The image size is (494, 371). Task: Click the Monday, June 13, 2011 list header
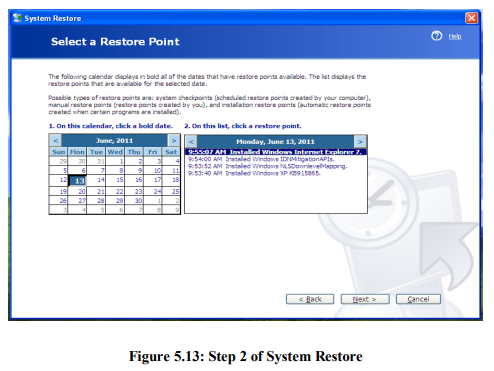tap(275, 142)
